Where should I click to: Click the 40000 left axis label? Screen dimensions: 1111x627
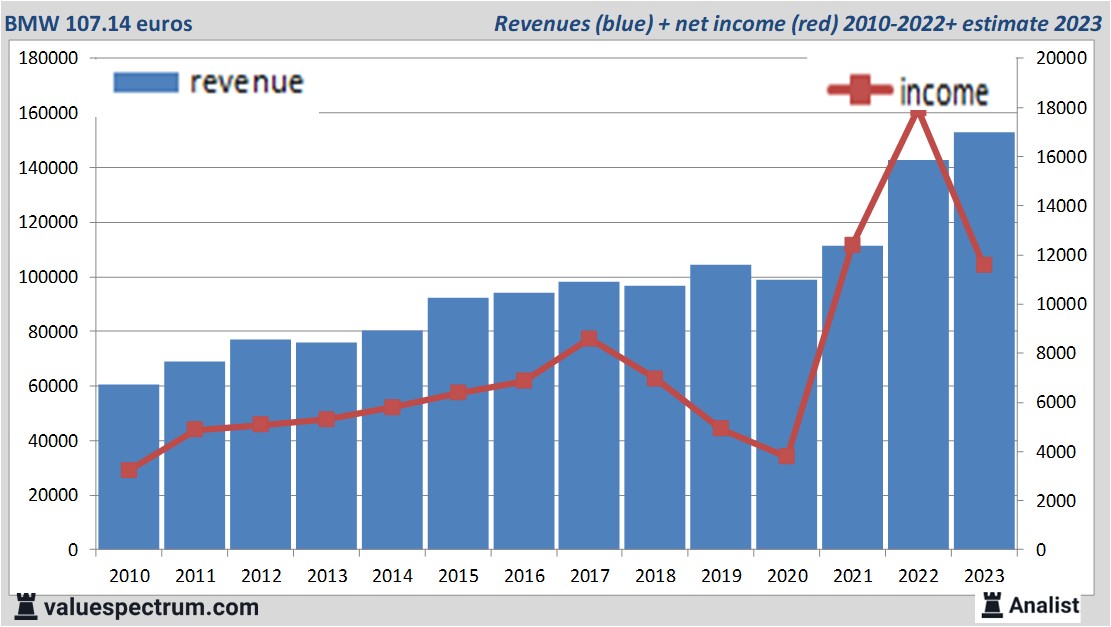tap(53, 441)
